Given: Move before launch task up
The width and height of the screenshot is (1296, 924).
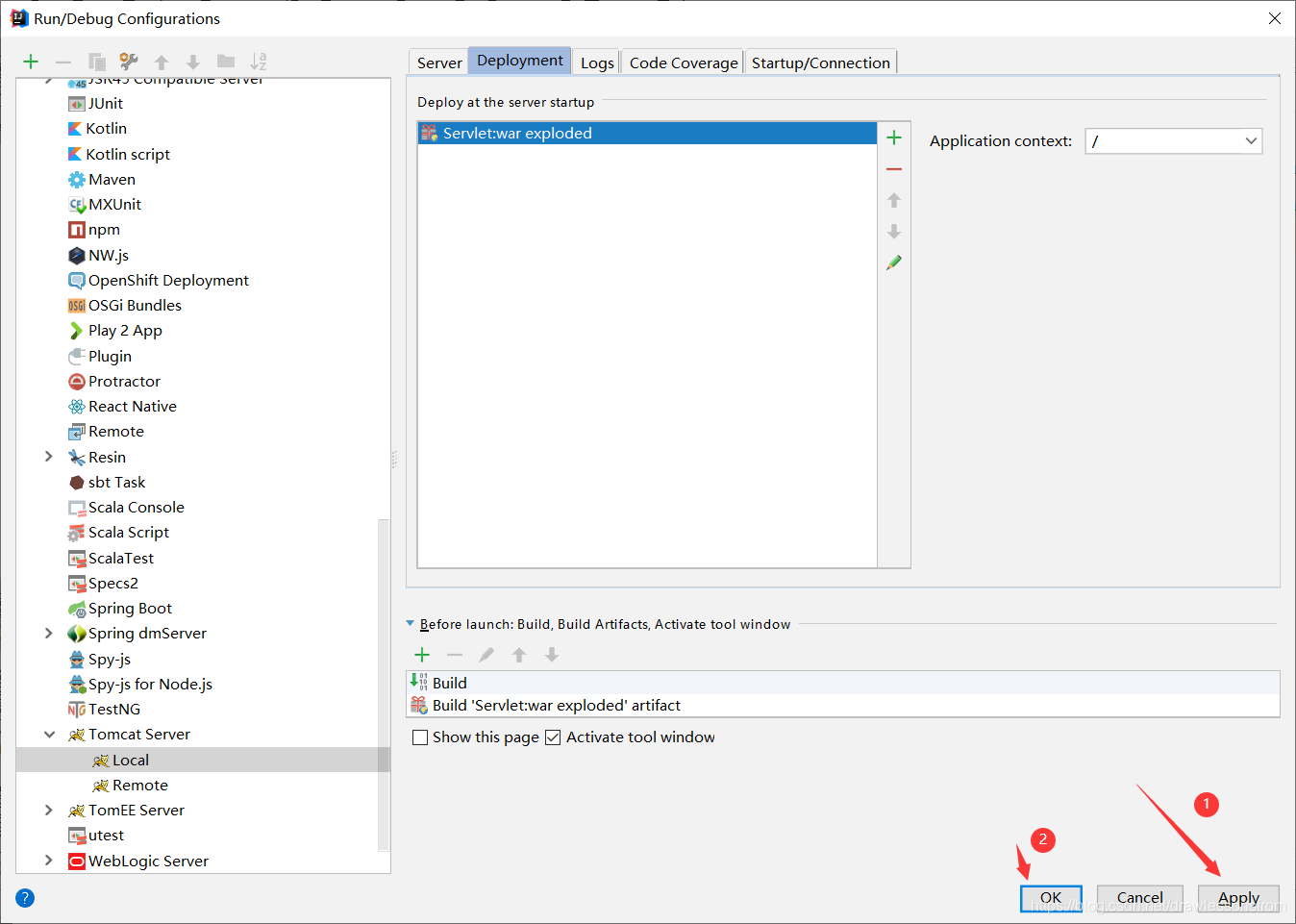Looking at the screenshot, I should (x=519, y=655).
